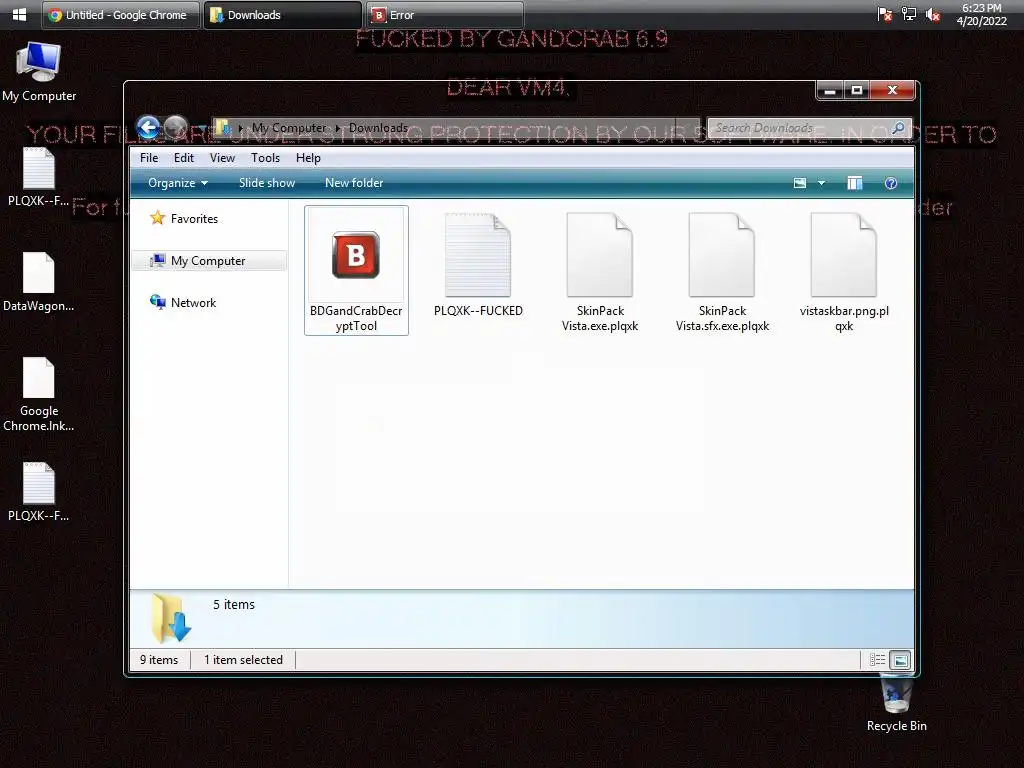Select SkinPack Vista.sfx.exe.plqxk file
Screen dimensions: 1024x768
coord(722,271)
